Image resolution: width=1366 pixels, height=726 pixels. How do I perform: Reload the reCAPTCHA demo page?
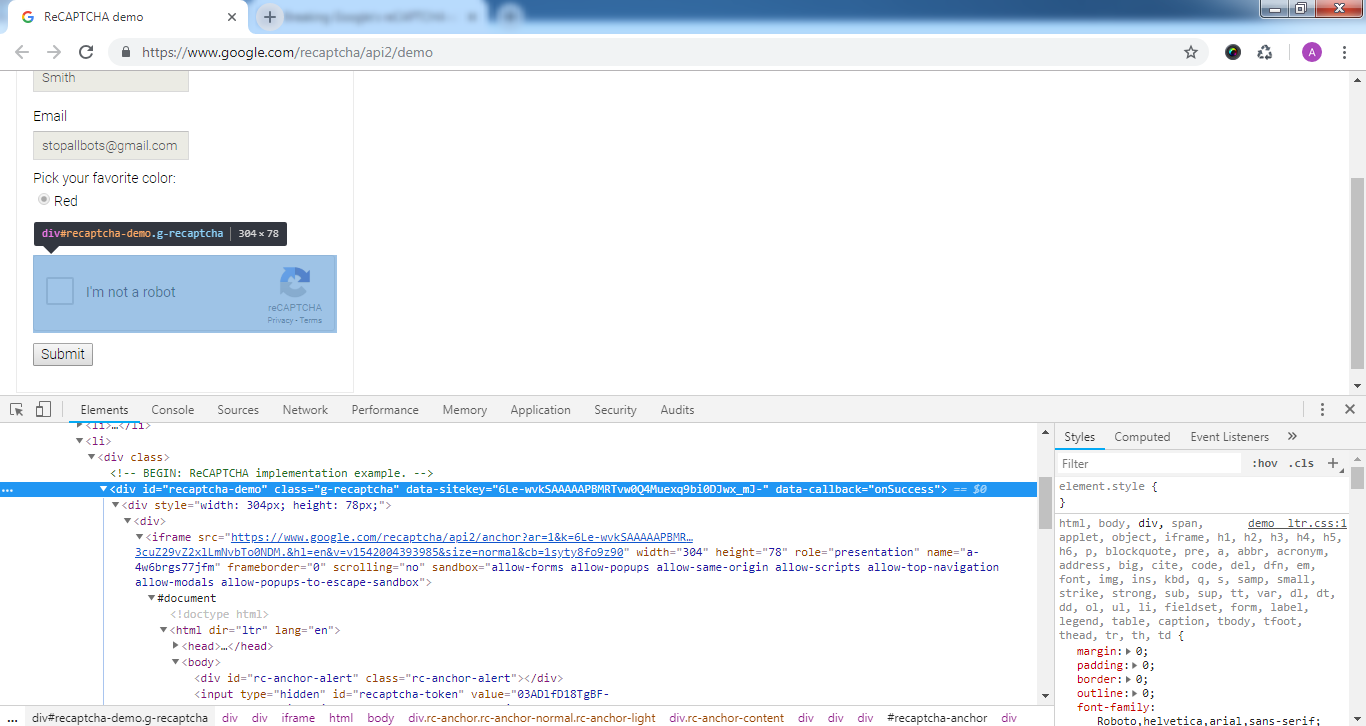pos(87,52)
